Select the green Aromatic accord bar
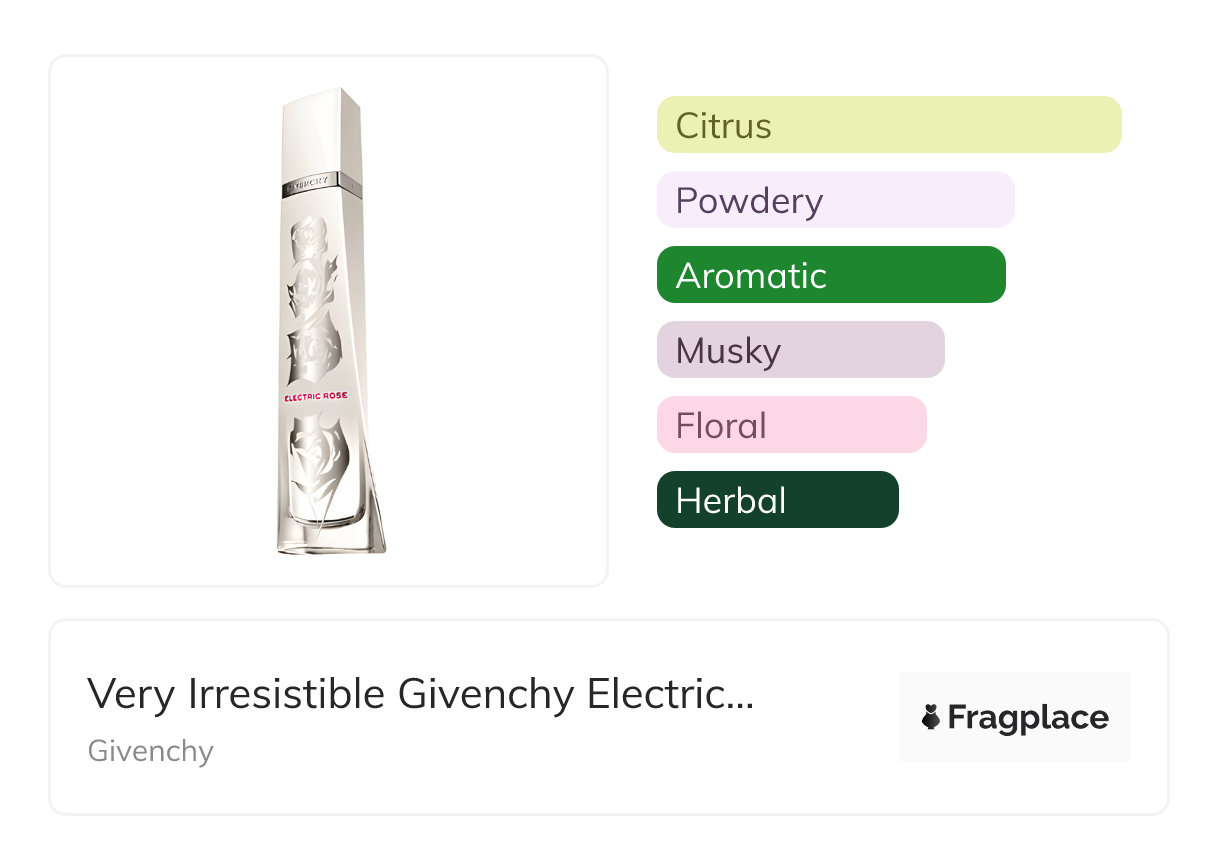The height and width of the screenshot is (864, 1218). [x=830, y=275]
